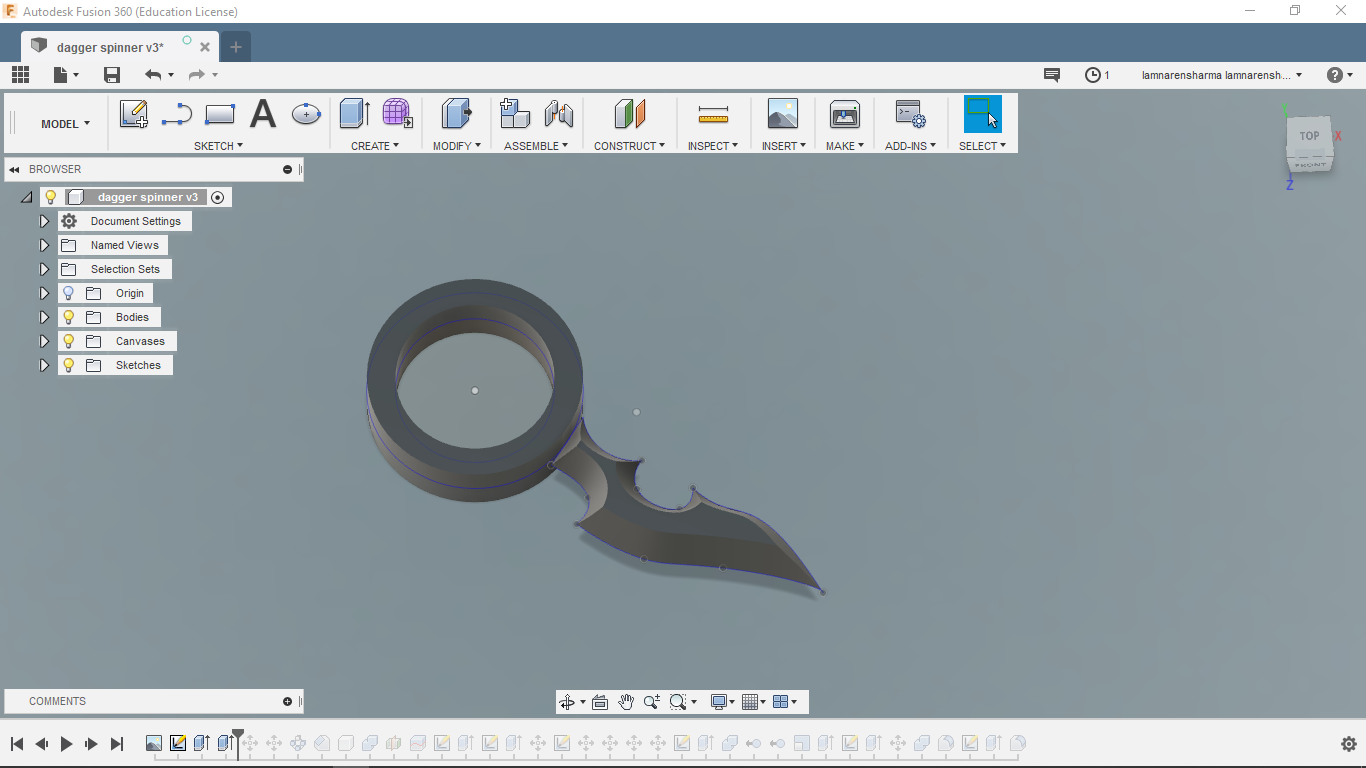Hide the Sketches folder via lightbulb
This screenshot has width=1366, height=768.
click(x=69, y=365)
